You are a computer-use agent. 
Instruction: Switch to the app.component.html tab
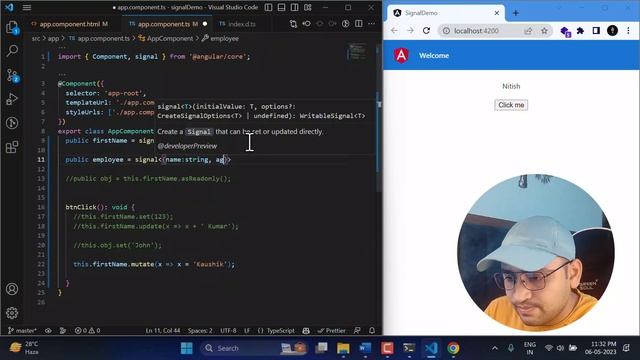point(70,24)
